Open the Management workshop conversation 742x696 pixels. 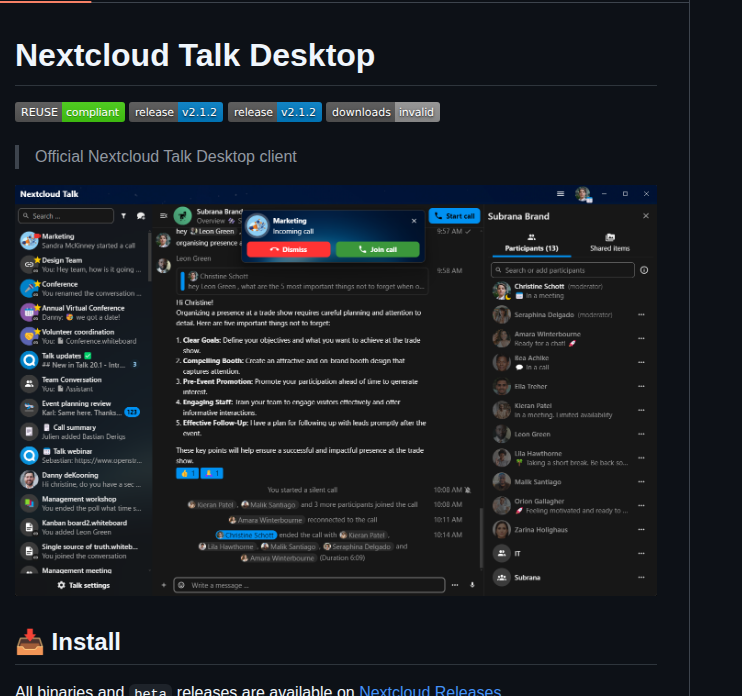[82, 503]
